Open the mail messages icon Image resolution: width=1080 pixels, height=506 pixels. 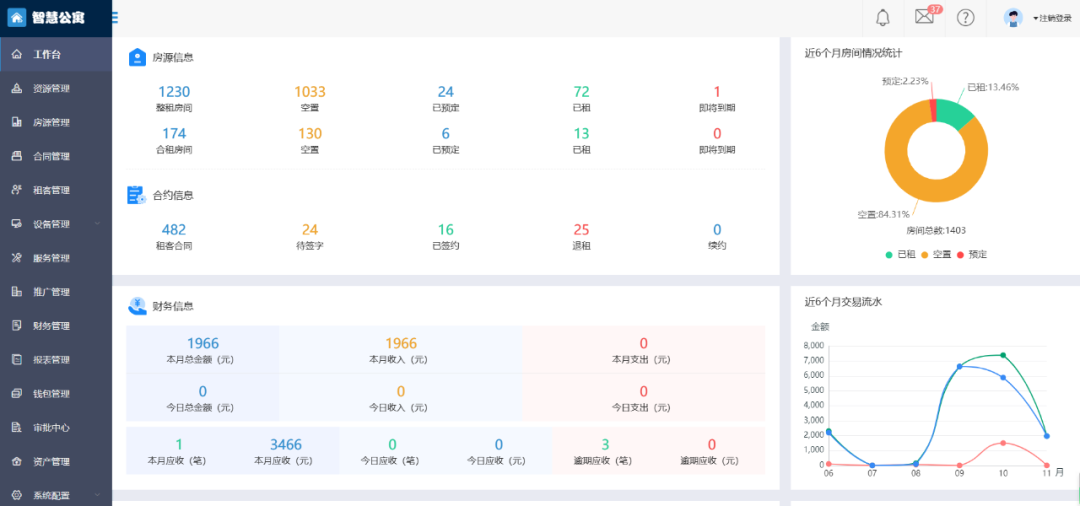[924, 17]
